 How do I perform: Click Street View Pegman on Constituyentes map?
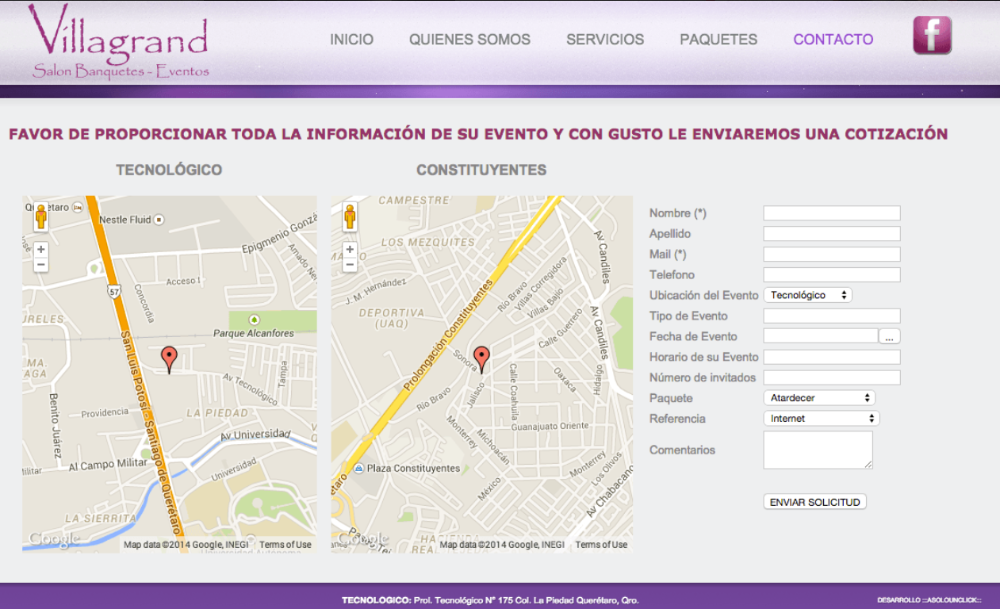point(350,217)
